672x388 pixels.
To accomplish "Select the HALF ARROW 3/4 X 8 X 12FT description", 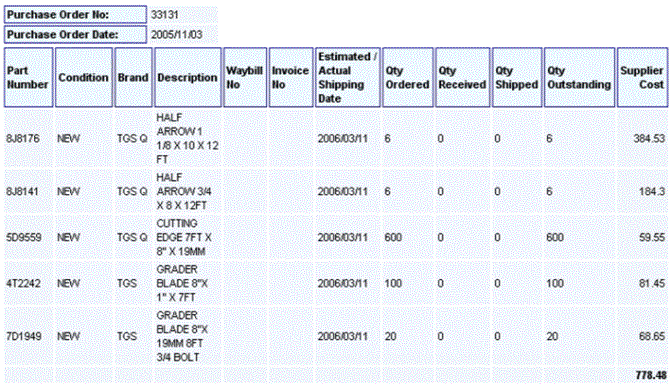I will pos(184,191).
